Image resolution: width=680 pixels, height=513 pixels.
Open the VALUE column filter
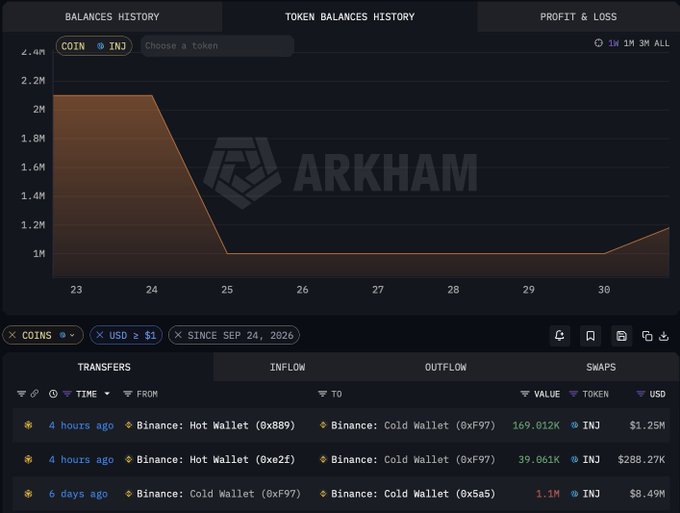tap(525, 394)
